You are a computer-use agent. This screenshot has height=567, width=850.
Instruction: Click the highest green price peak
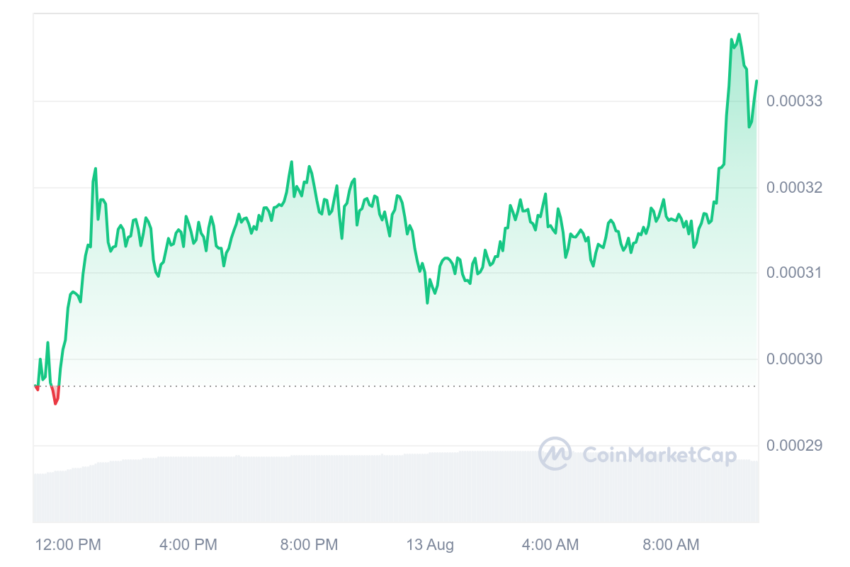[x=739, y=35]
